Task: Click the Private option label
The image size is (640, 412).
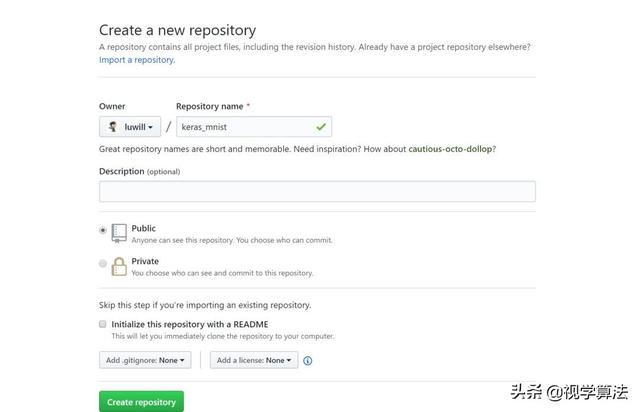Action: click(145, 261)
